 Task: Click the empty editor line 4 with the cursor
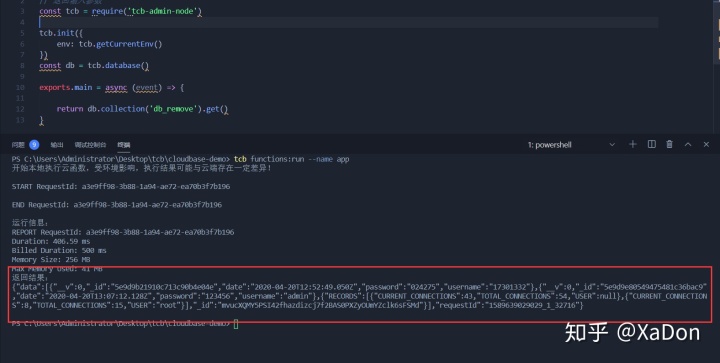[349, 22]
